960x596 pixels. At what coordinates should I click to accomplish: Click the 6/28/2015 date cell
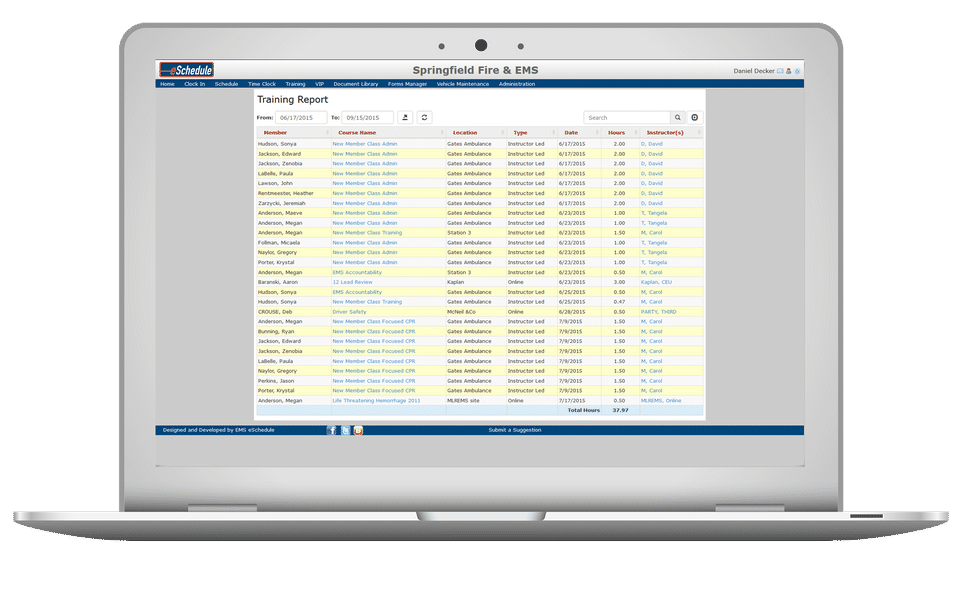point(572,312)
